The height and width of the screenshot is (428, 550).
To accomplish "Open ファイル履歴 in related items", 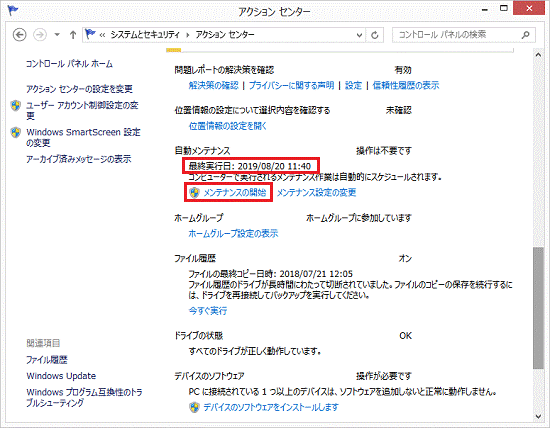I will pyautogui.click(x=47, y=360).
